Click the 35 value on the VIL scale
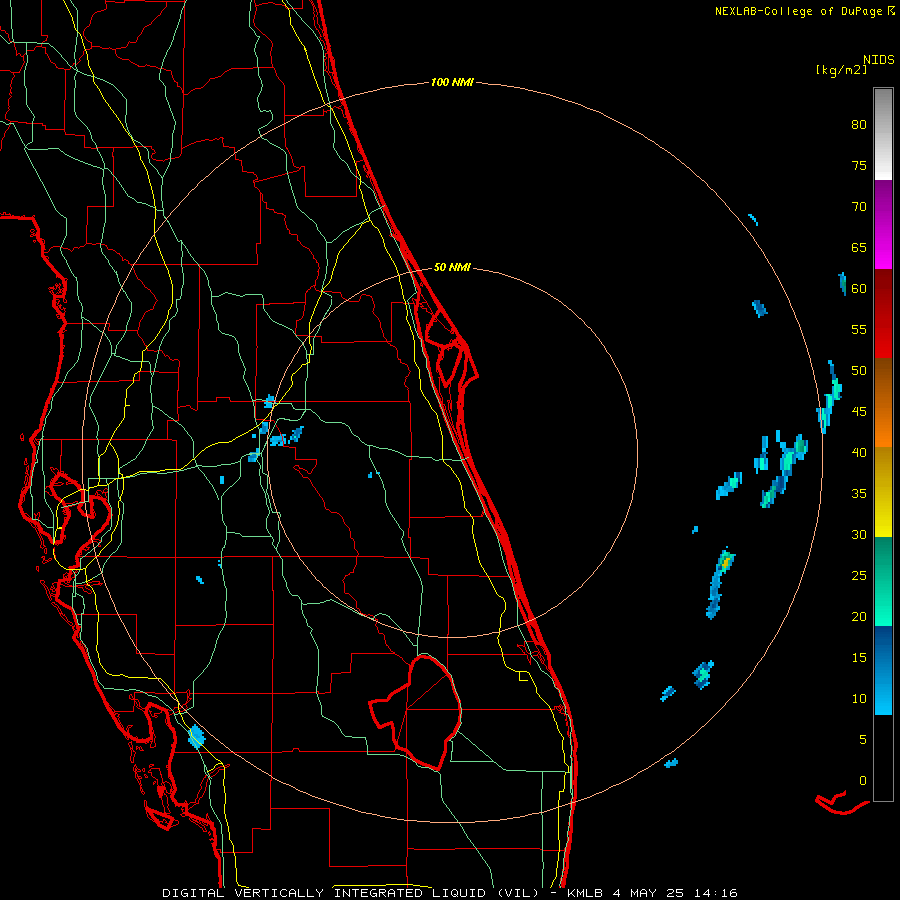 tap(859, 493)
